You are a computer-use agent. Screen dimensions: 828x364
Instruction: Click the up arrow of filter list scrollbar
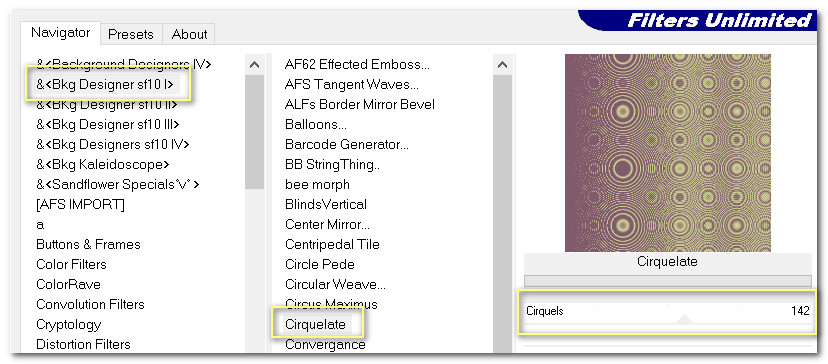pyautogui.click(x=503, y=64)
